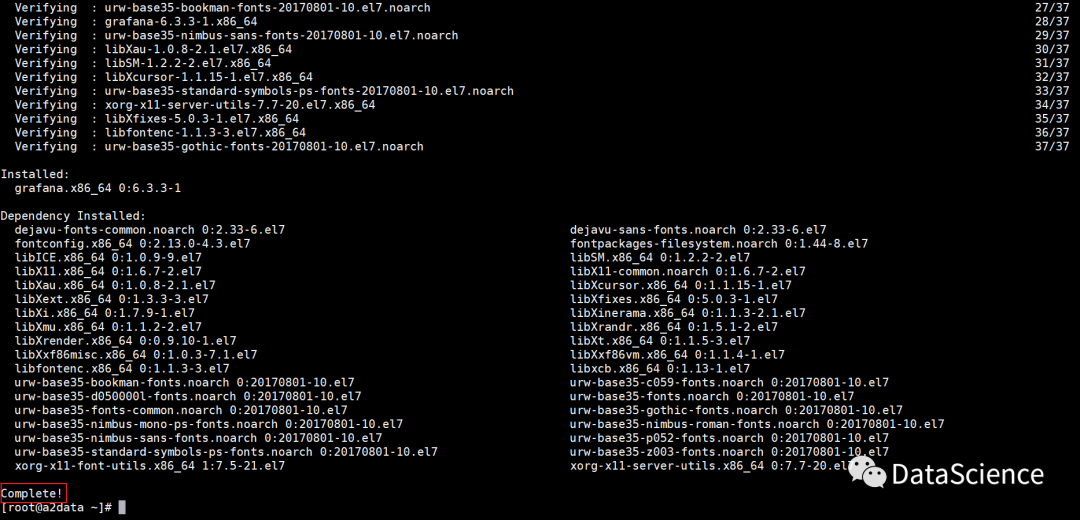The image size is (1080, 520).
Task: Click the terminal block cursor after the prompt
Action: tap(122, 507)
